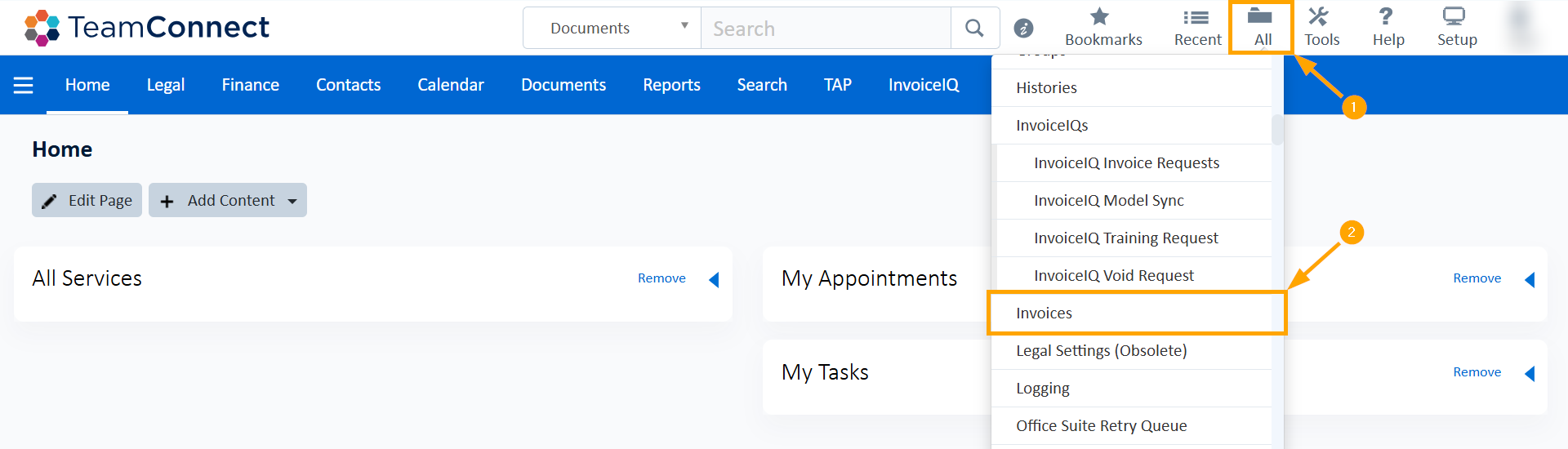Screen dimensions: 1568x449
Task: Switch to the Finance tab
Action: point(250,85)
